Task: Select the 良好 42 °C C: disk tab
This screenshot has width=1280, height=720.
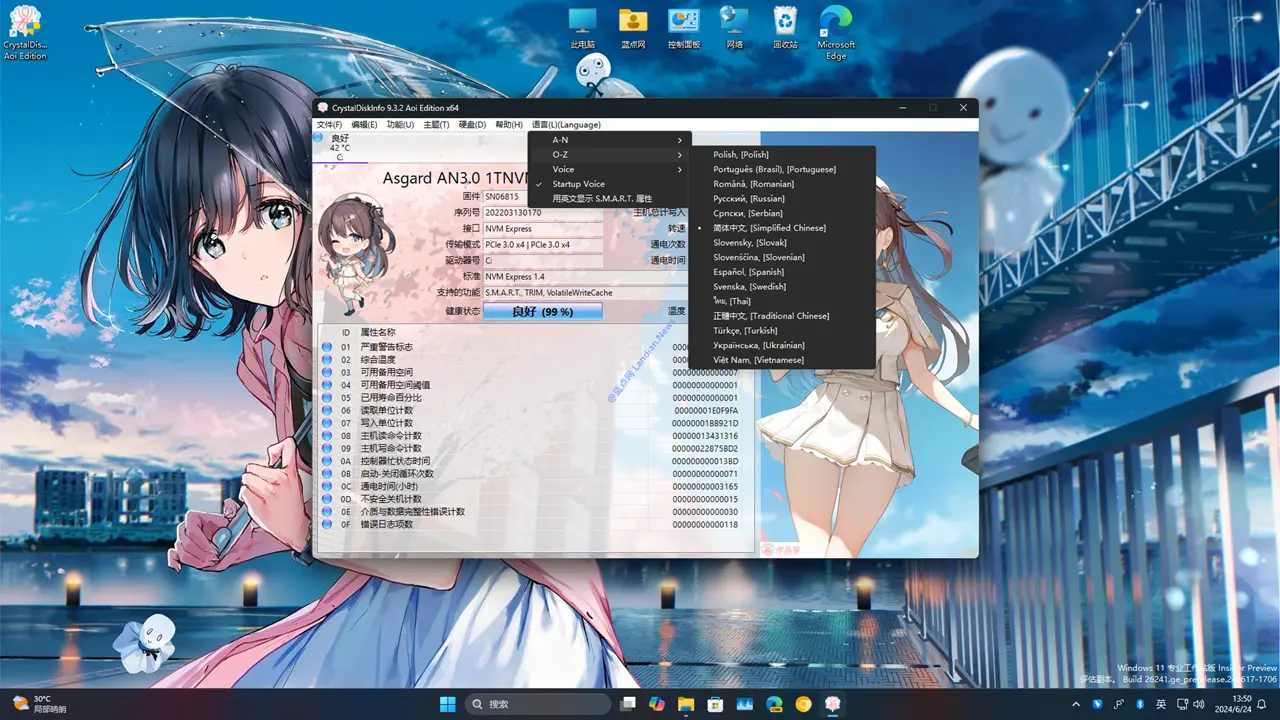Action: point(340,147)
